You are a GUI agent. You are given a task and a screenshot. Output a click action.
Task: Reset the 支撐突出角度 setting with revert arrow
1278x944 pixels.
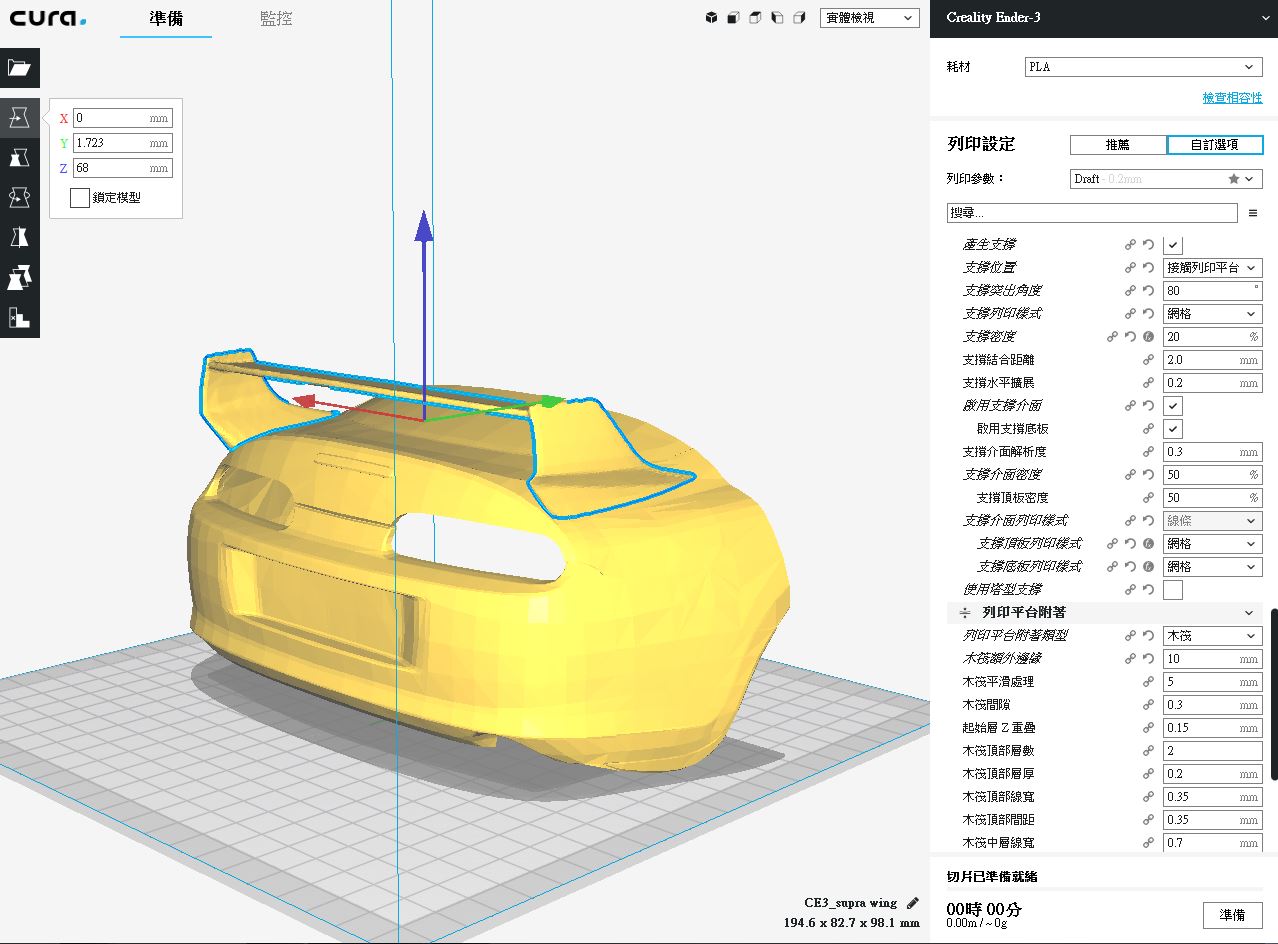click(x=1149, y=290)
